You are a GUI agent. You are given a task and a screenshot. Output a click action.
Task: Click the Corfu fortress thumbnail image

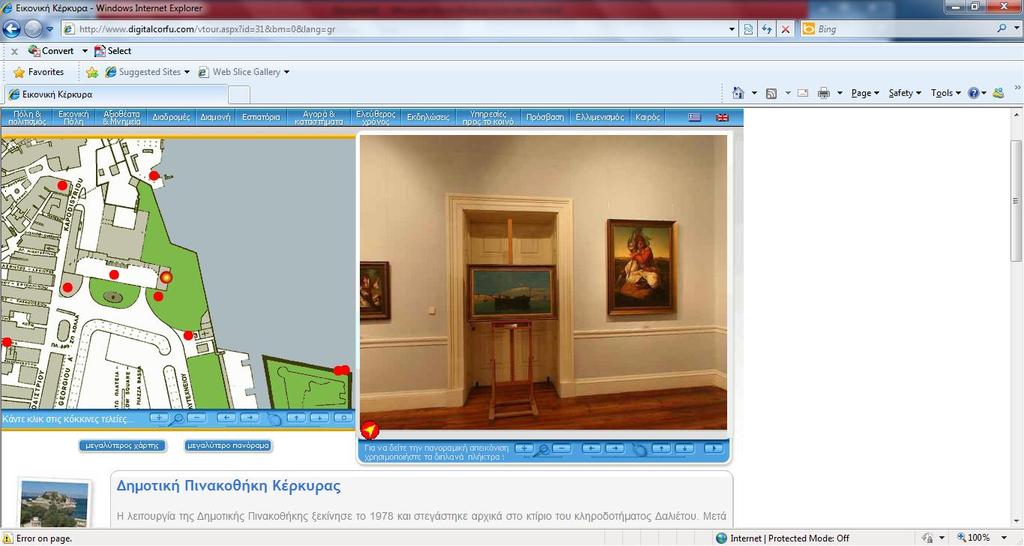point(54,504)
